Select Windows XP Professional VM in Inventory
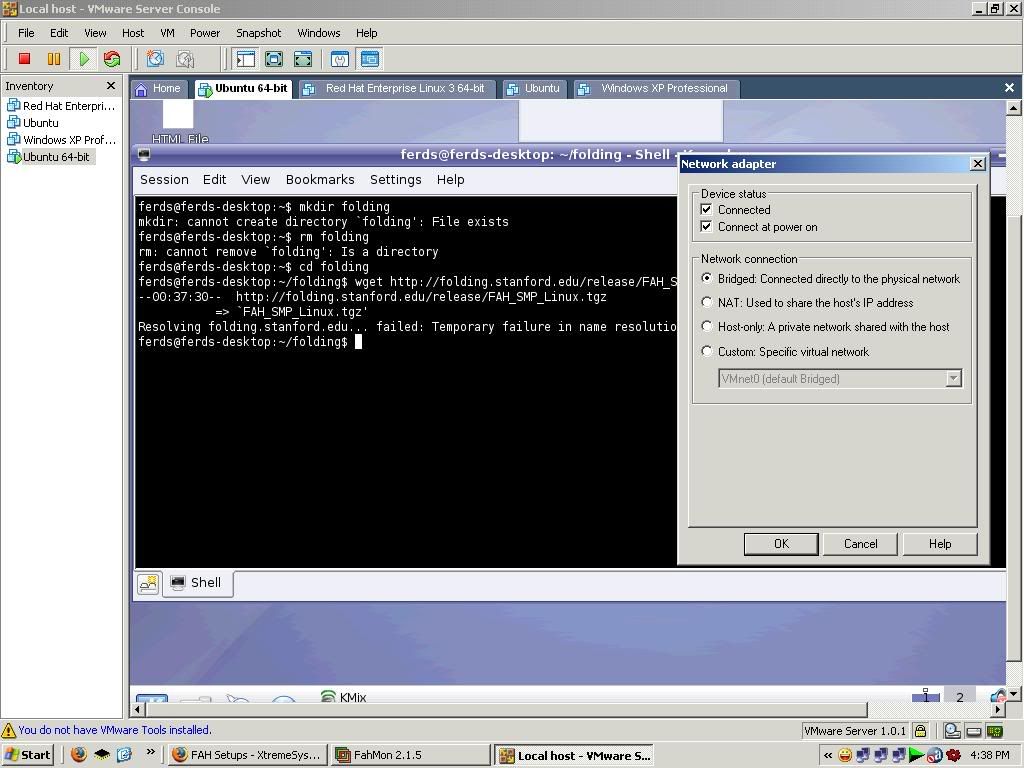Viewport: 1024px width, 768px height. (x=61, y=140)
